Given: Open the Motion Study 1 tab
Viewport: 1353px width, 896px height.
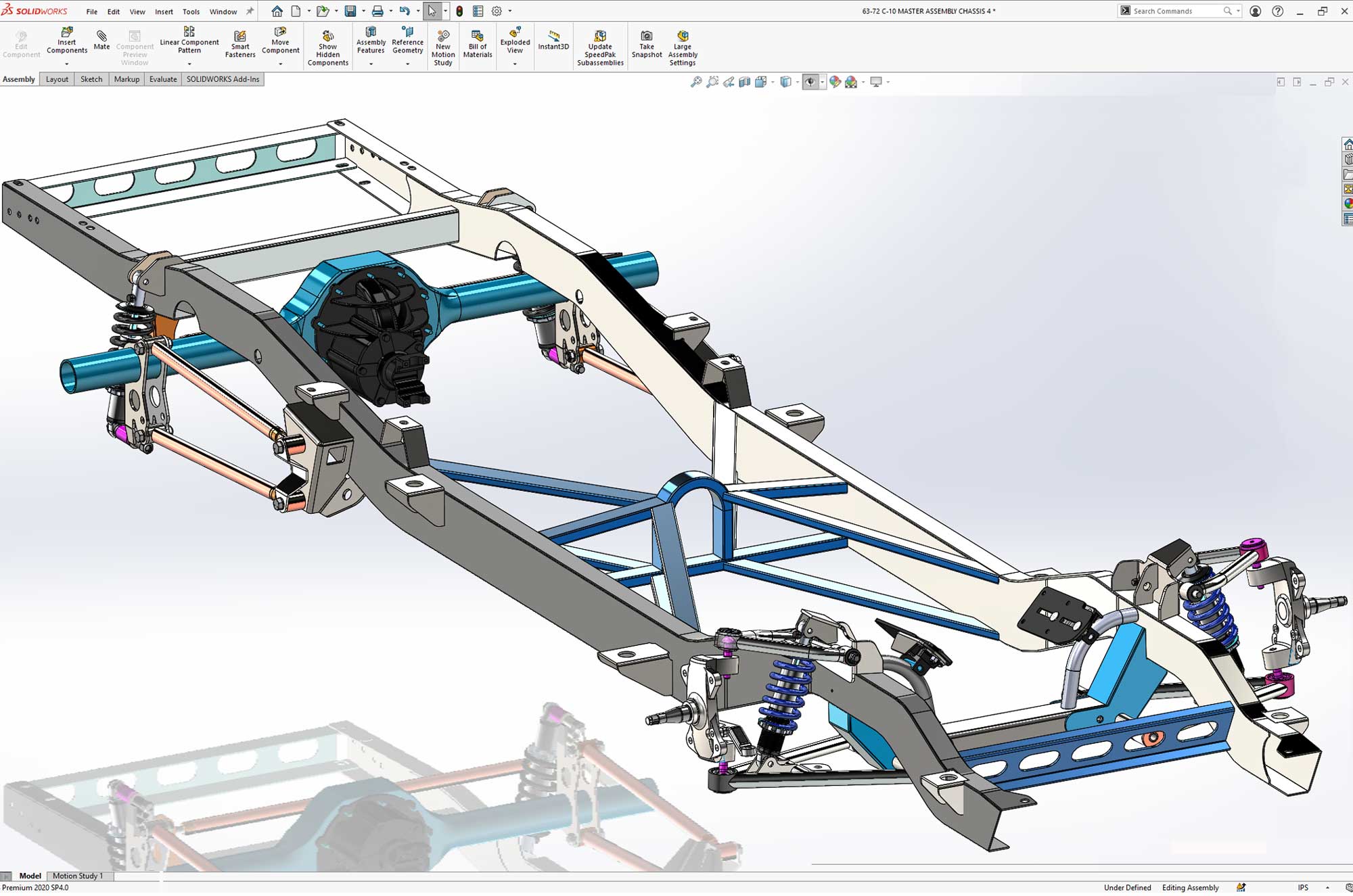Looking at the screenshot, I should click(x=78, y=876).
